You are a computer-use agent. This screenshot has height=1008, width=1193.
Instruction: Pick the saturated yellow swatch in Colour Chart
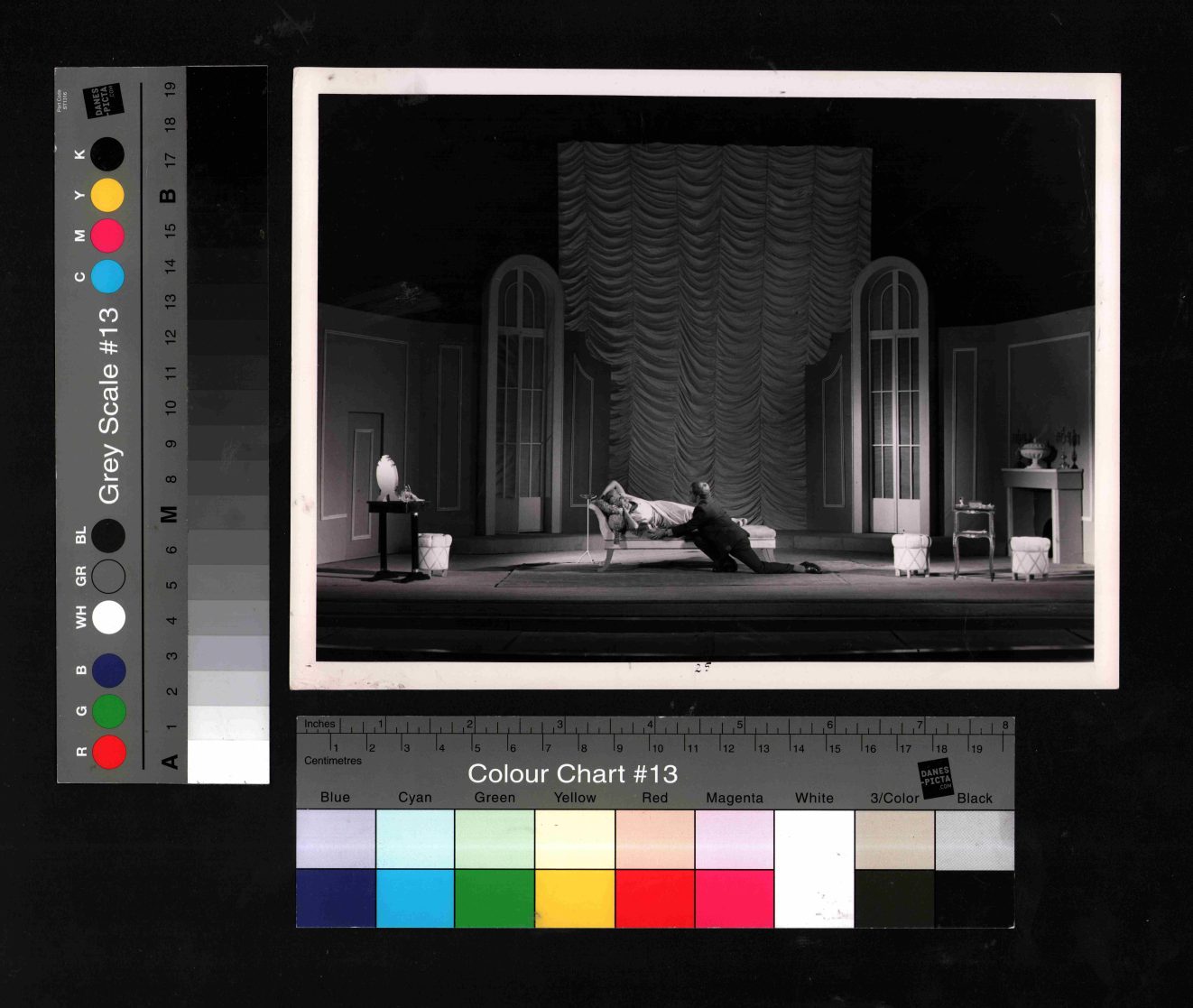tap(575, 898)
